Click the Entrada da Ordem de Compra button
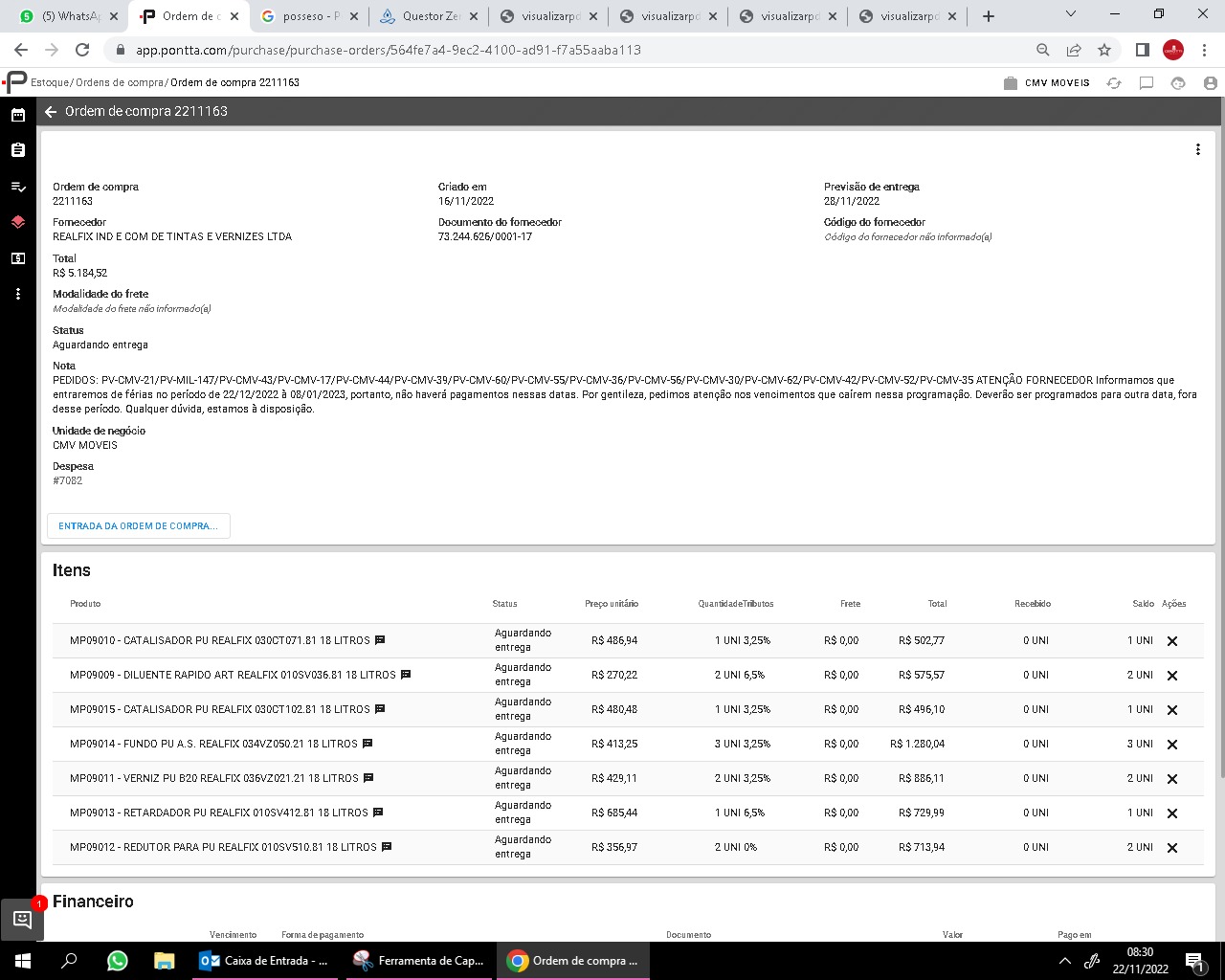 click(138, 526)
